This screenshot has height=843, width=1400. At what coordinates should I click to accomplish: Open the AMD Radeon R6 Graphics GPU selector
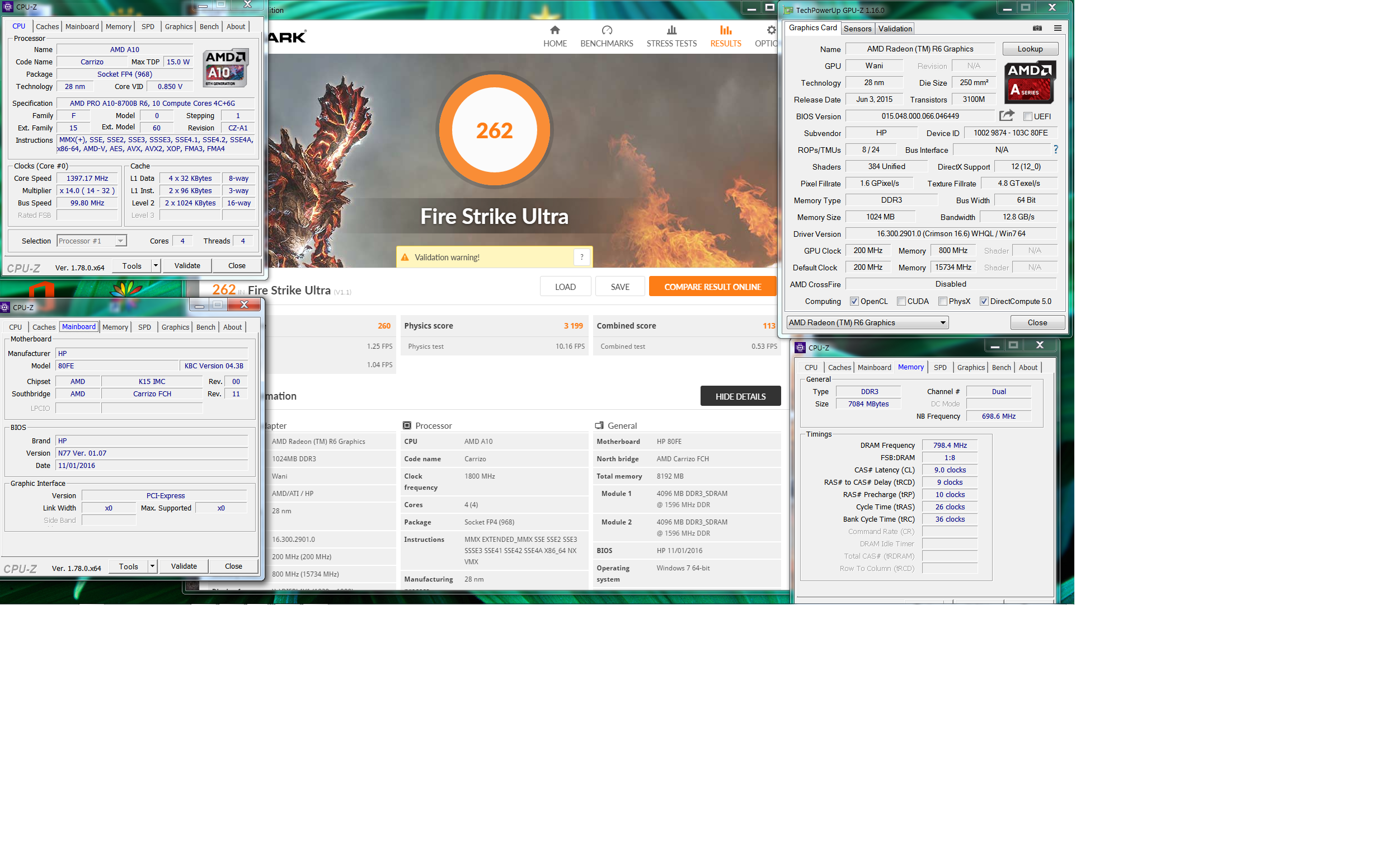(x=867, y=322)
